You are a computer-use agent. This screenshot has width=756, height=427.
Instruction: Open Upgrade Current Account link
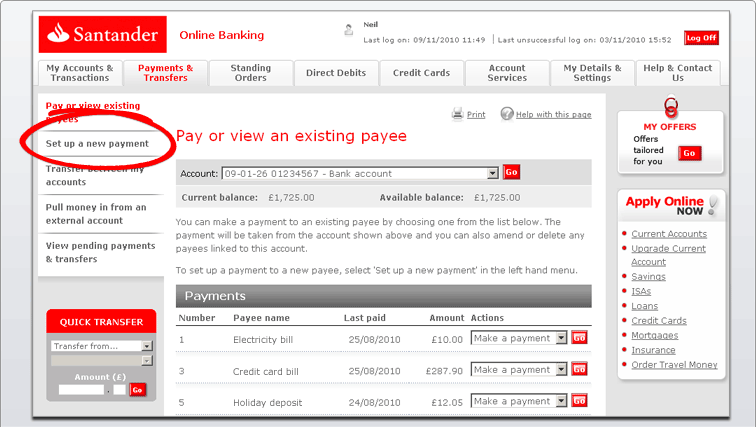tap(668, 255)
